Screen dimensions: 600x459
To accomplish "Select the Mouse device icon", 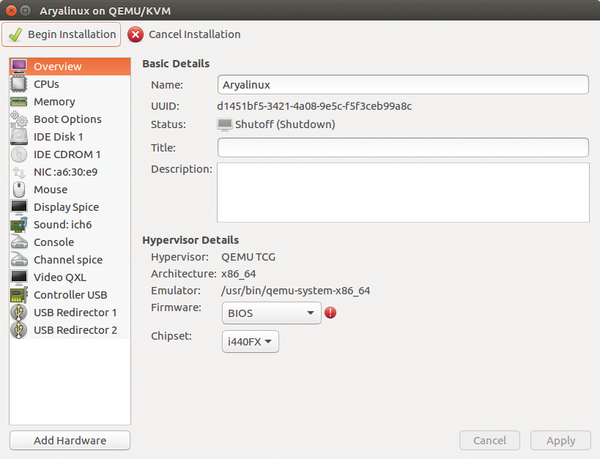I will (19, 189).
